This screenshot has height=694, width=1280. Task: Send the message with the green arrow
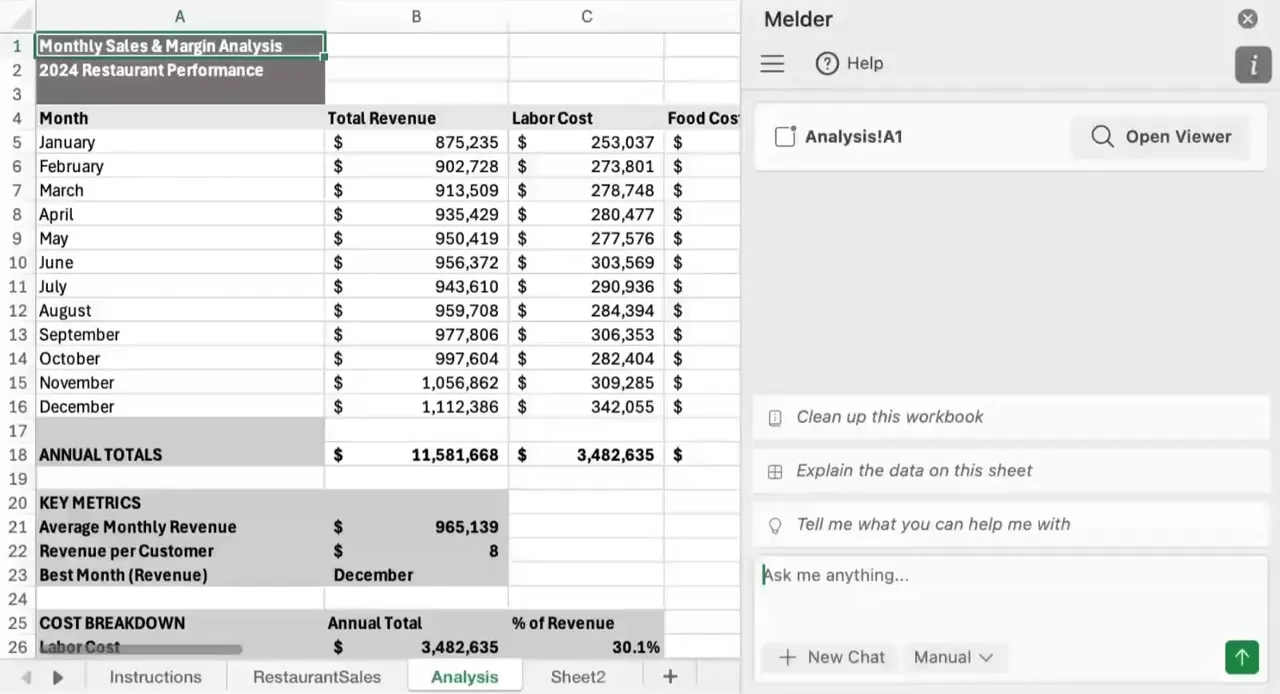(1241, 657)
